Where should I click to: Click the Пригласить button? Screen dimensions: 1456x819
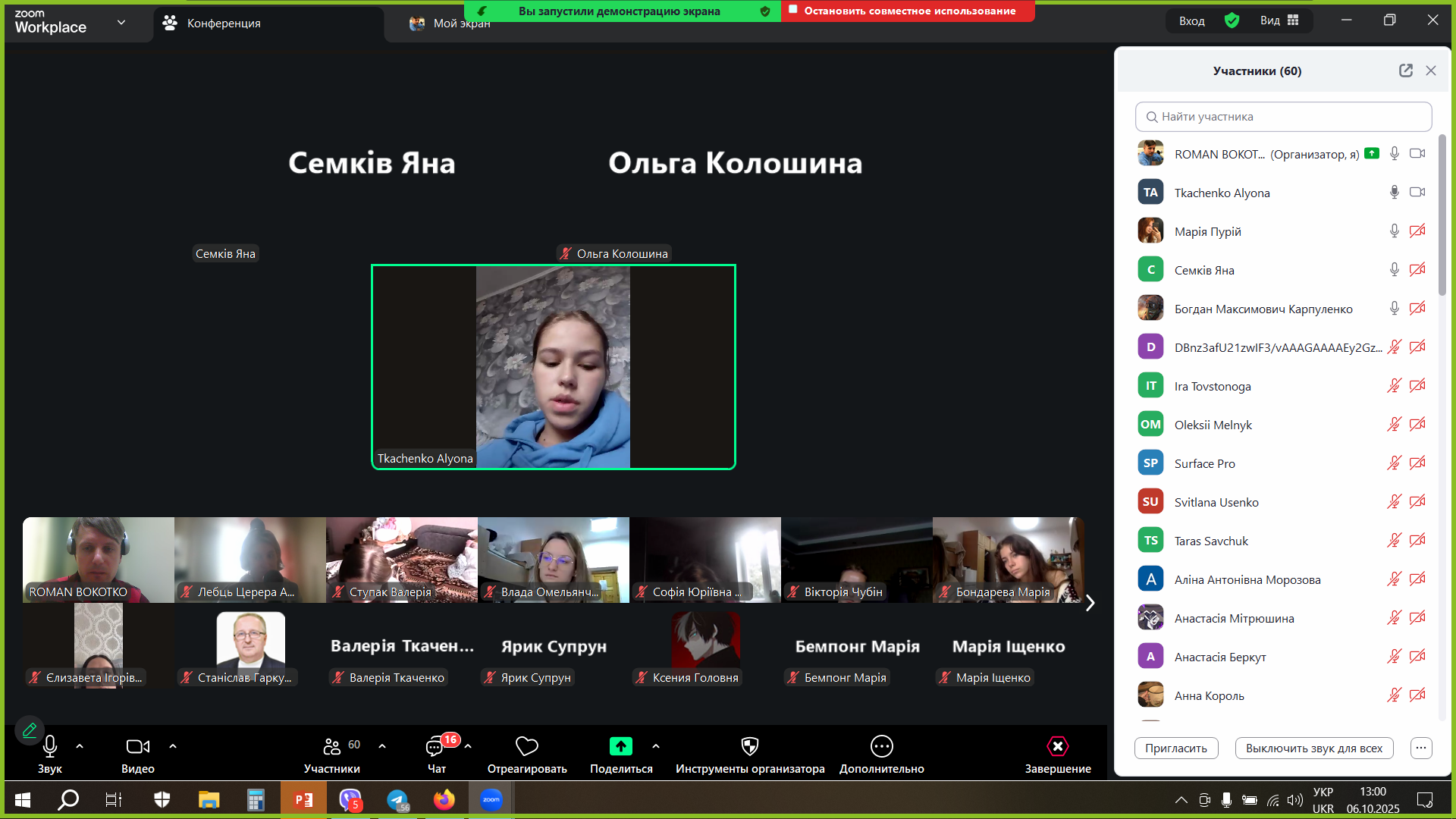point(1175,748)
